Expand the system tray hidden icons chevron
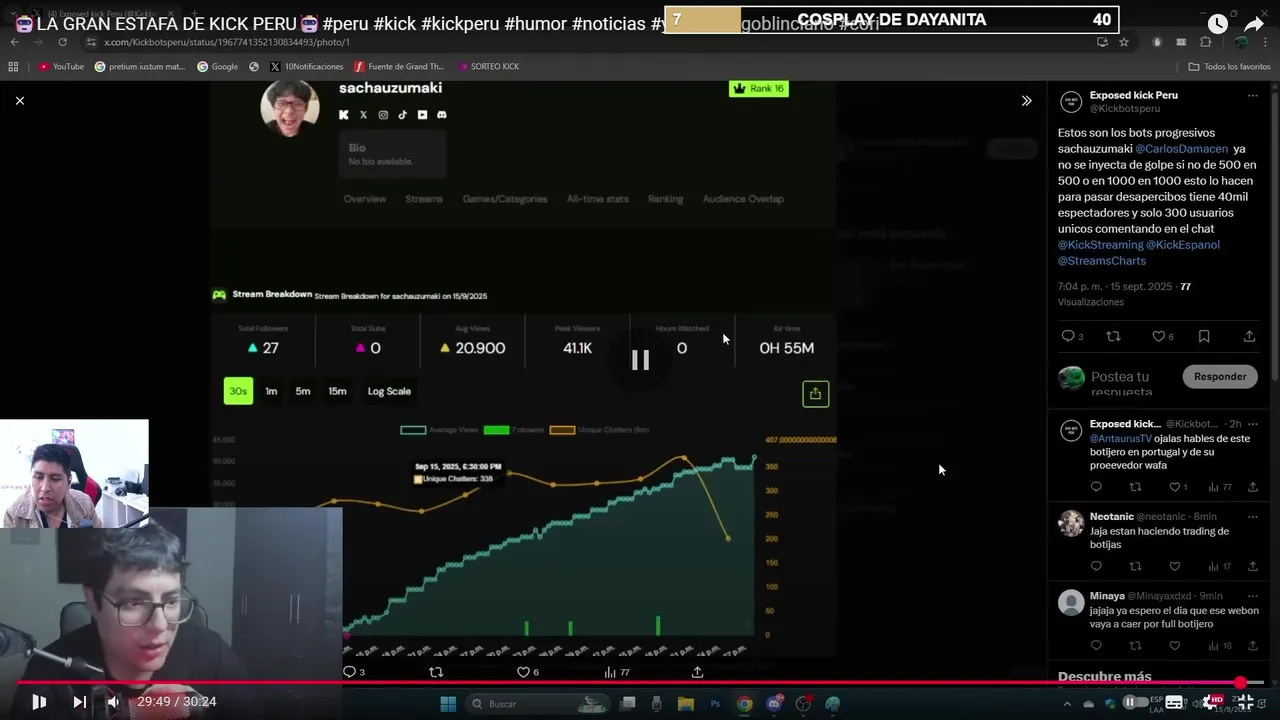Viewport: 1280px width, 720px height. point(1067,704)
